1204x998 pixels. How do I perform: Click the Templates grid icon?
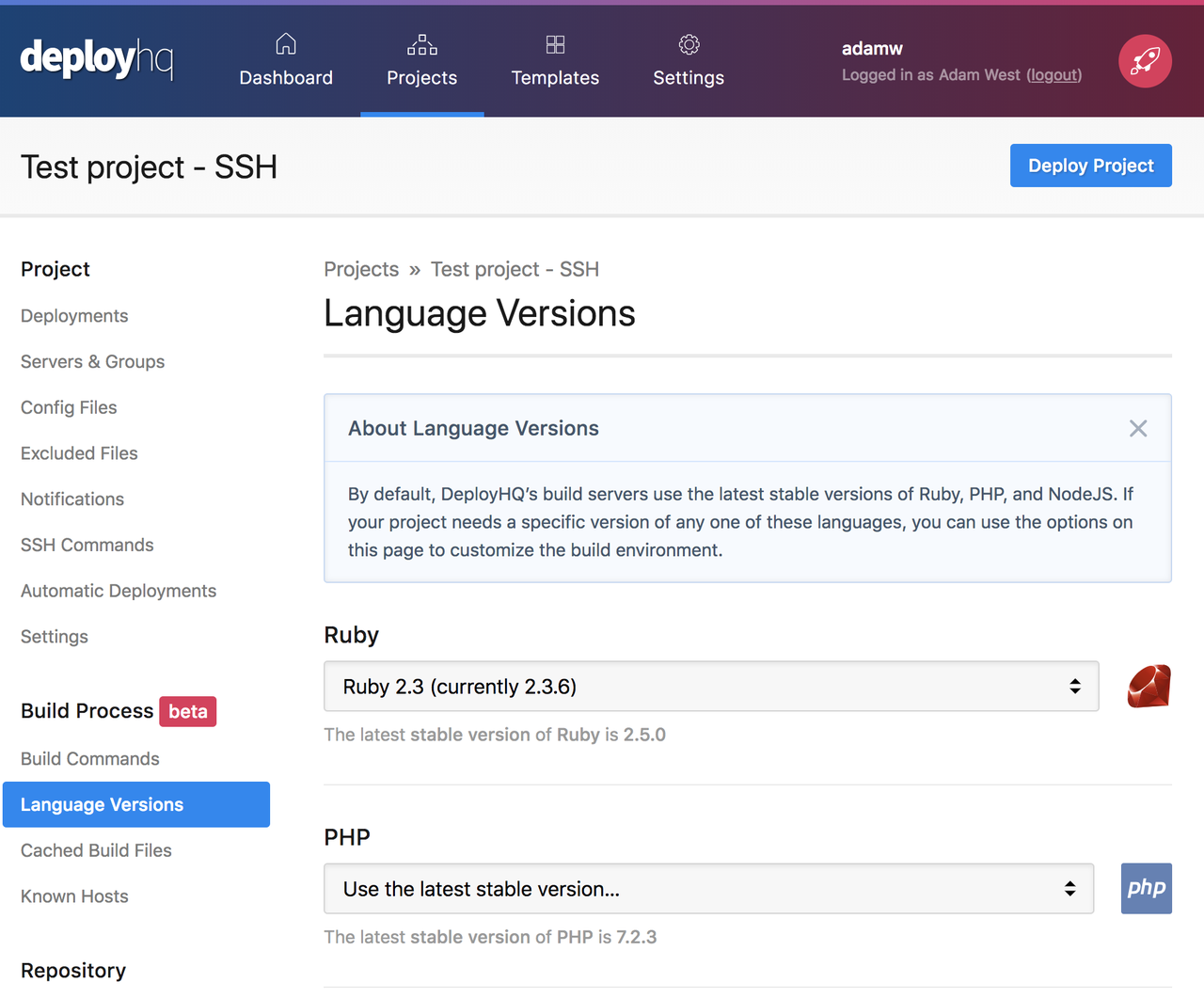point(555,44)
